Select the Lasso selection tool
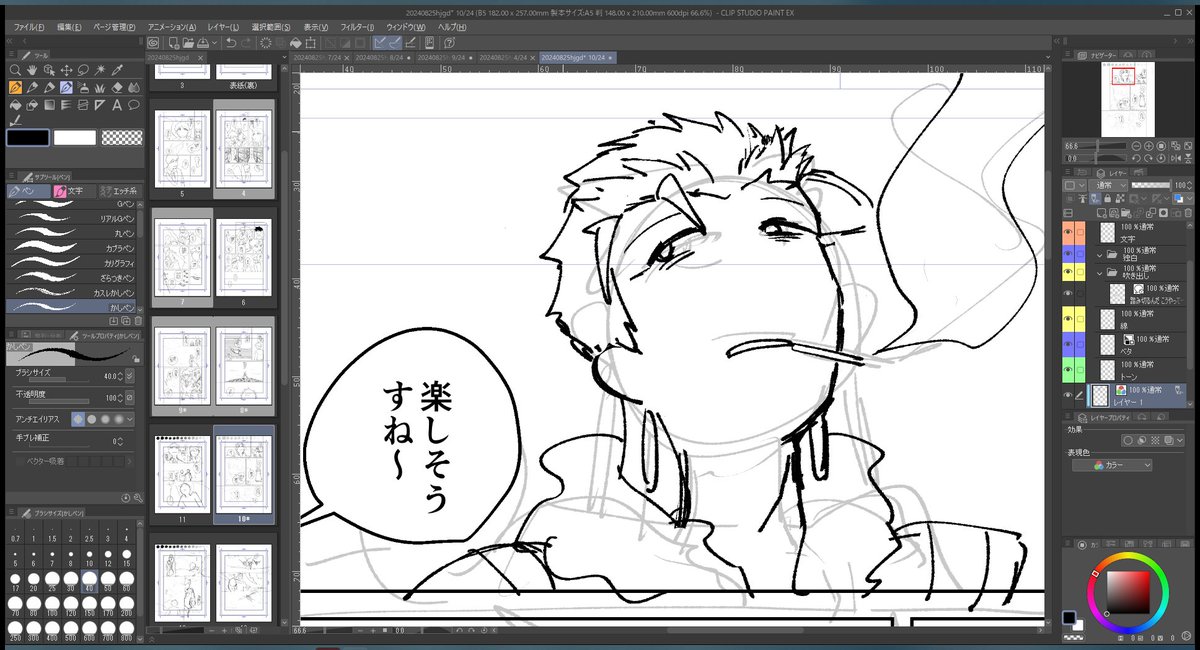The width and height of the screenshot is (1200, 650). [83, 70]
